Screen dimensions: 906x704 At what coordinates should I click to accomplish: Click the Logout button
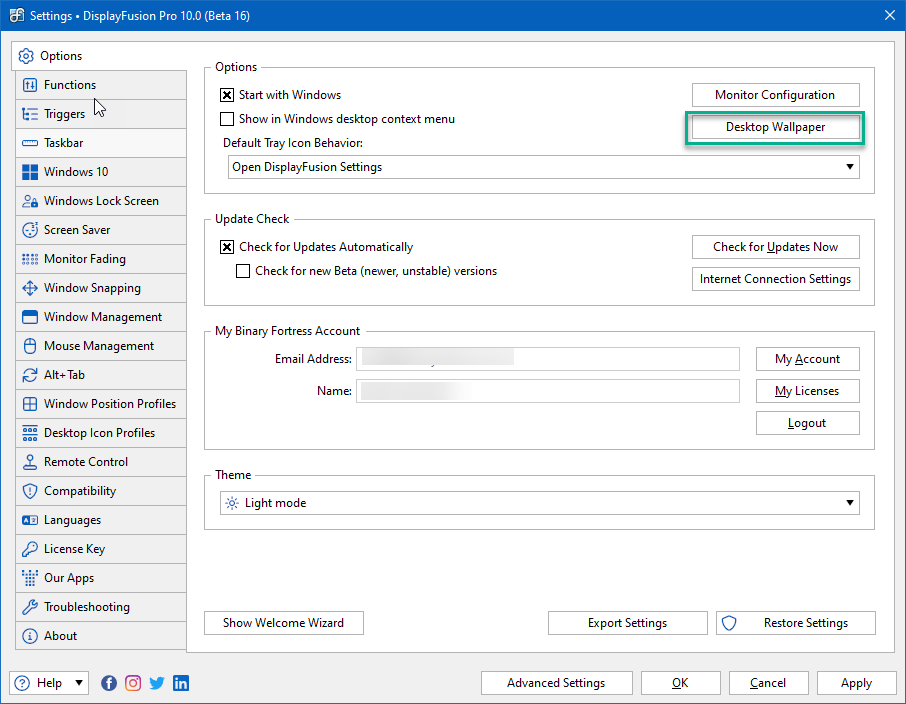(x=808, y=423)
